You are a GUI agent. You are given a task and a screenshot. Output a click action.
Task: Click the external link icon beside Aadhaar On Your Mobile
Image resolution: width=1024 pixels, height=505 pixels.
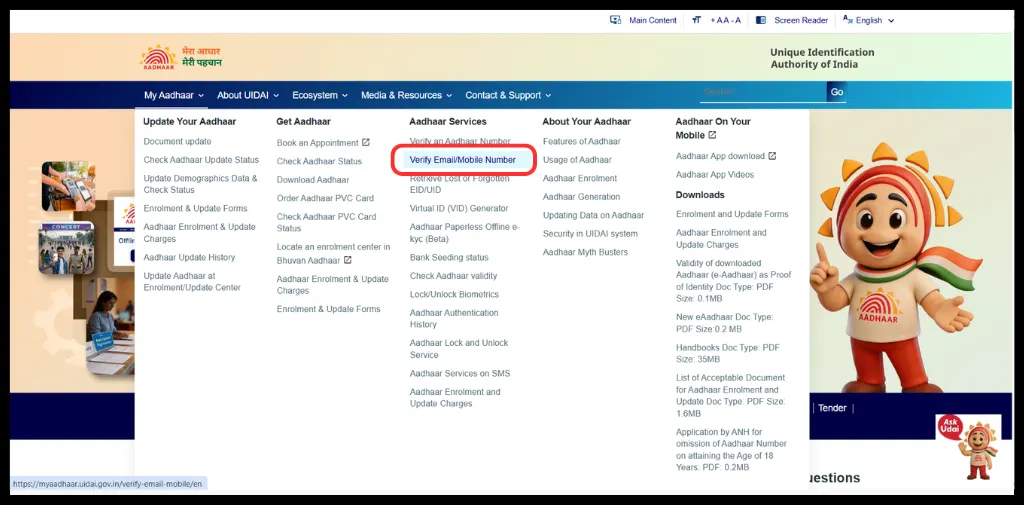(712, 135)
